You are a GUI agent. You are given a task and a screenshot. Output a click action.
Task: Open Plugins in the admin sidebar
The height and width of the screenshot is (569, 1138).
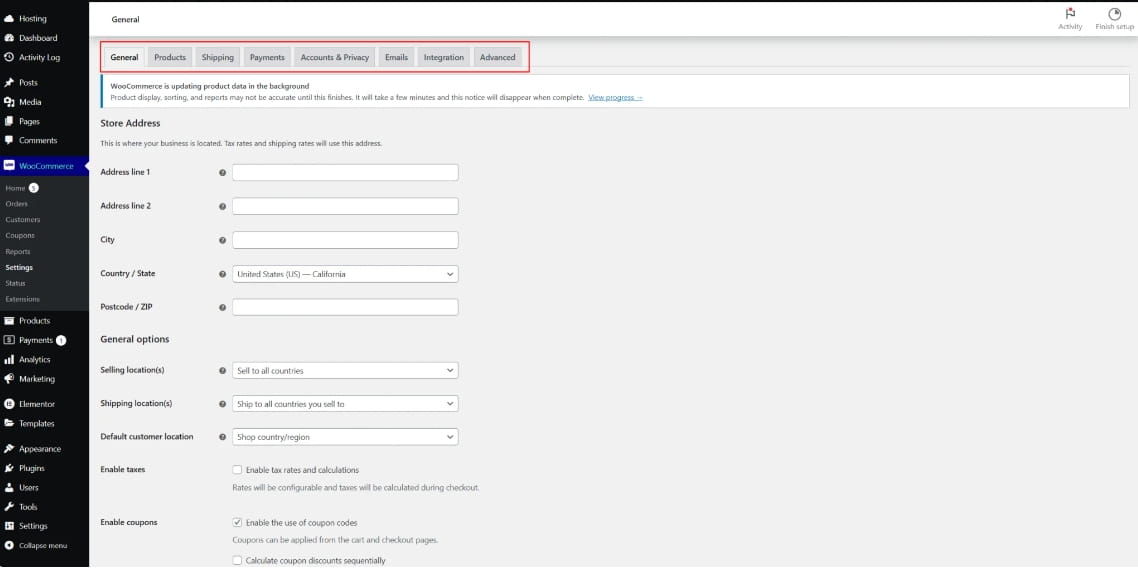pyautogui.click(x=31, y=468)
